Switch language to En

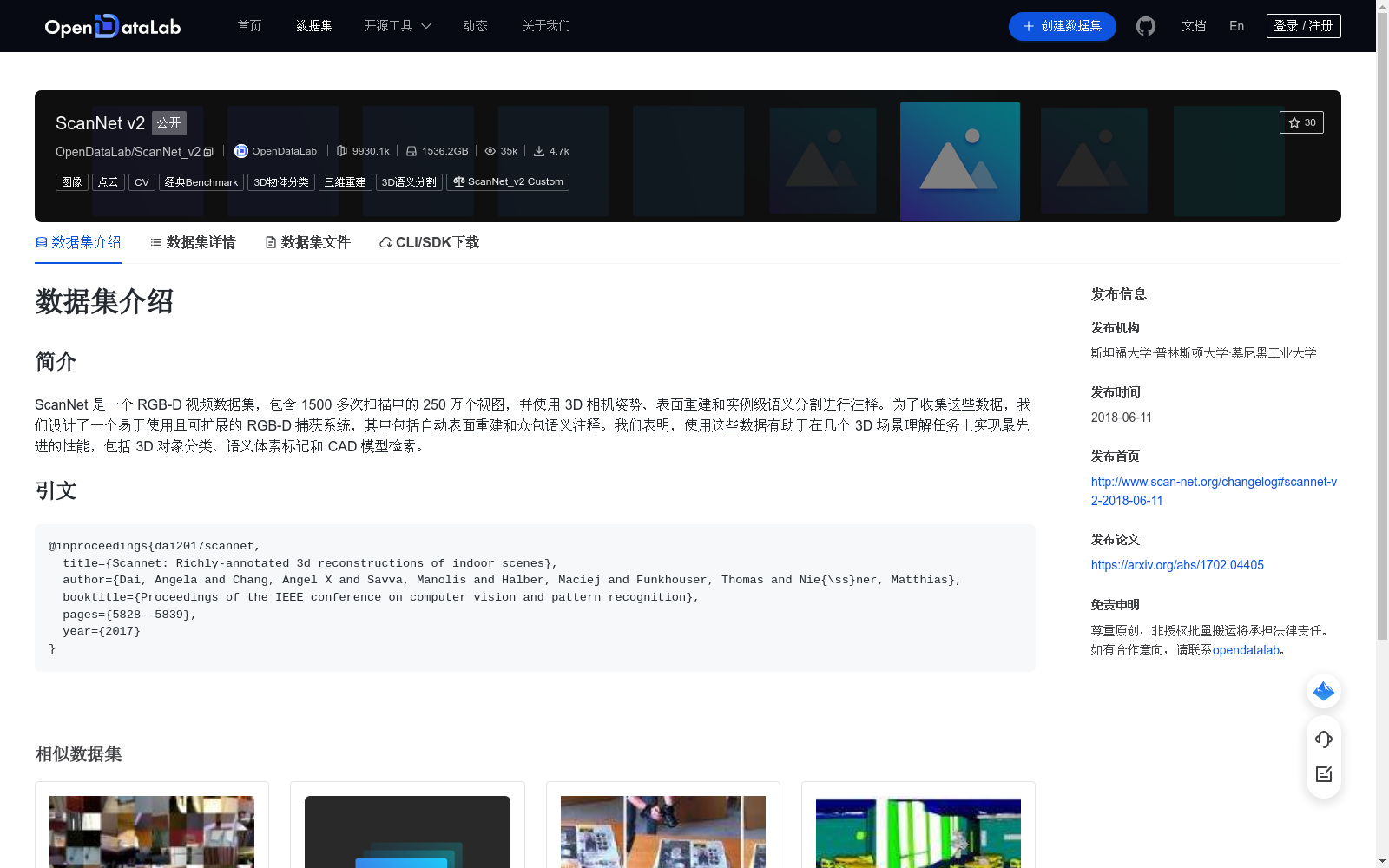[1237, 26]
